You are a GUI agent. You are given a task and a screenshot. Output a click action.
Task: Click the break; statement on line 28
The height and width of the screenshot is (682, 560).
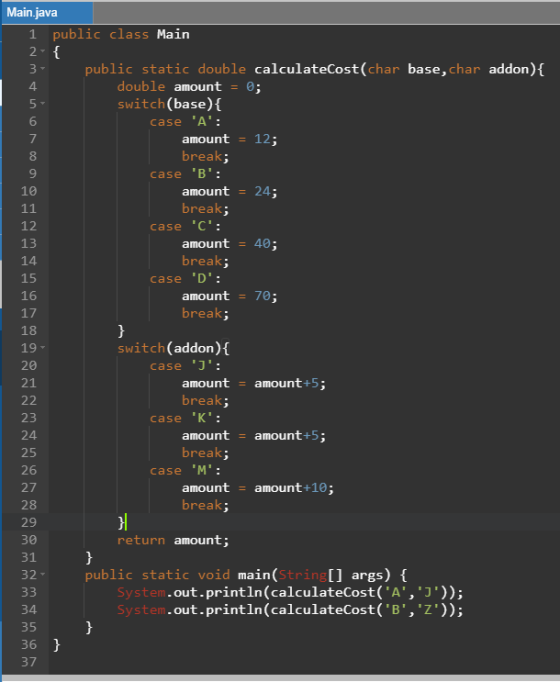(x=205, y=505)
